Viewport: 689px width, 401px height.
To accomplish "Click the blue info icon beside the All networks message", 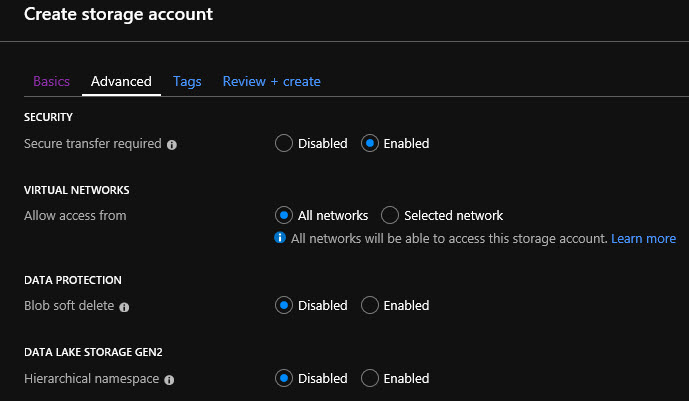I will pos(280,238).
